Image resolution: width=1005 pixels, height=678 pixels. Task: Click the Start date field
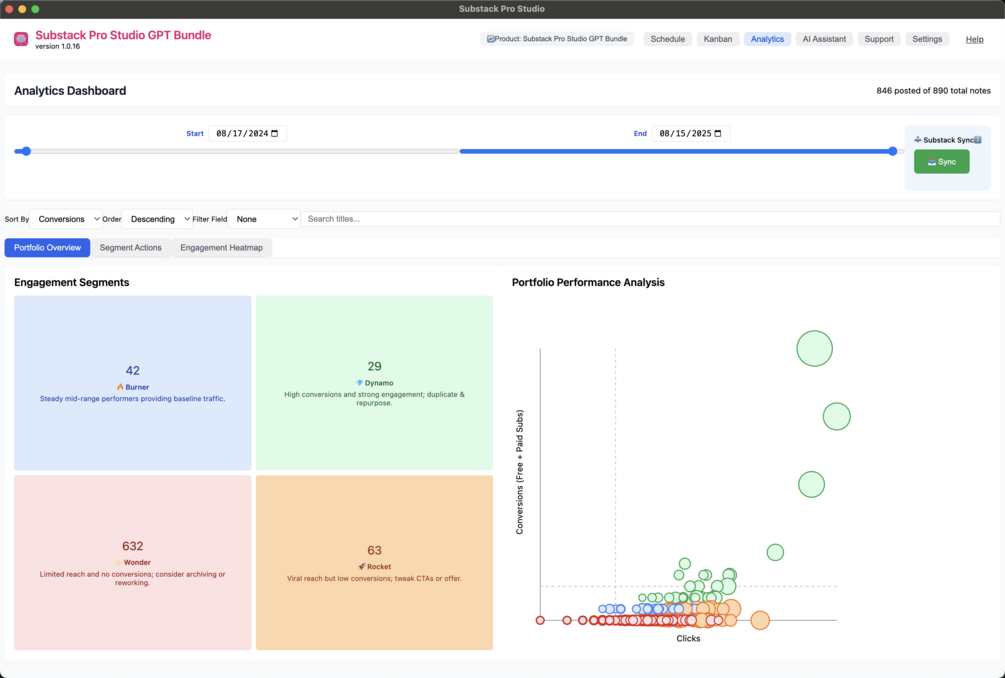pyautogui.click(x=247, y=133)
